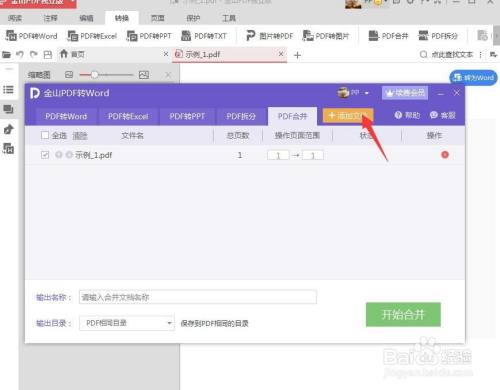Select the PDF拆分 tab in the dialog
This screenshot has height=390, width=500.
pos(241,116)
